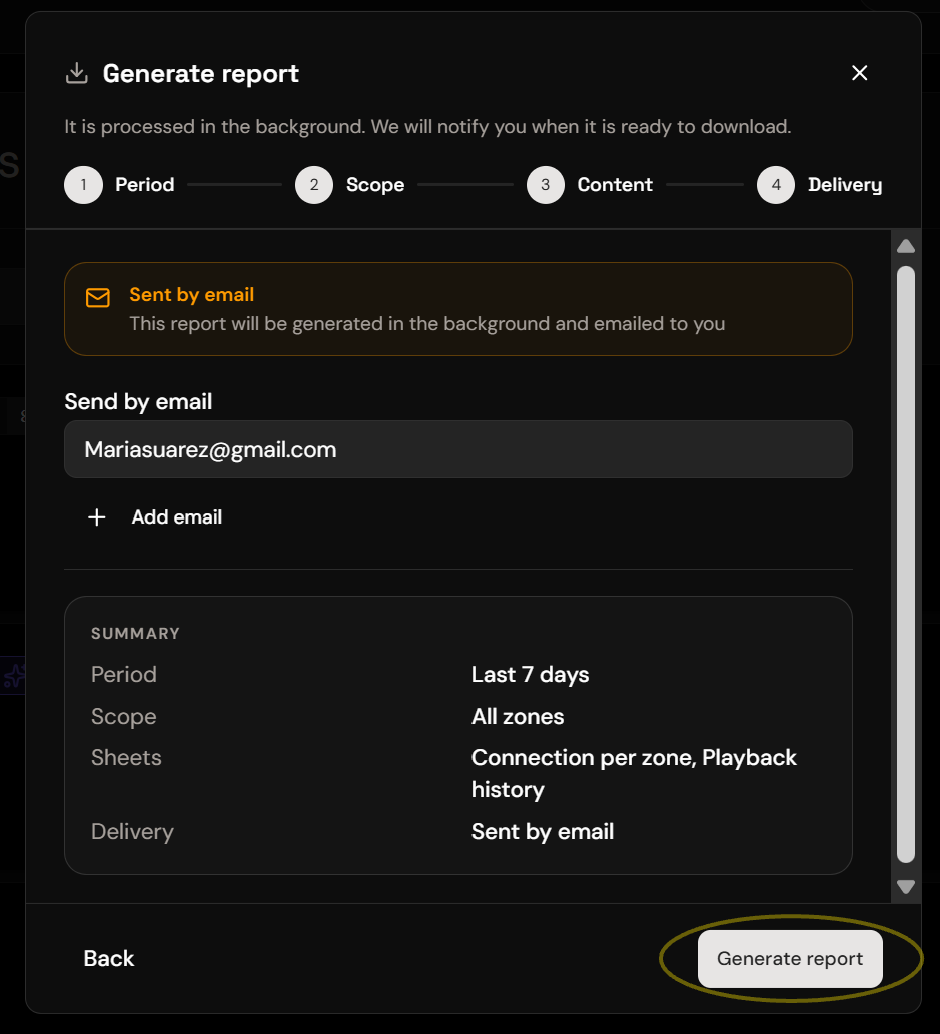Image resolution: width=940 pixels, height=1034 pixels.
Task: Click the scrollbar down arrow
Action: (906, 886)
